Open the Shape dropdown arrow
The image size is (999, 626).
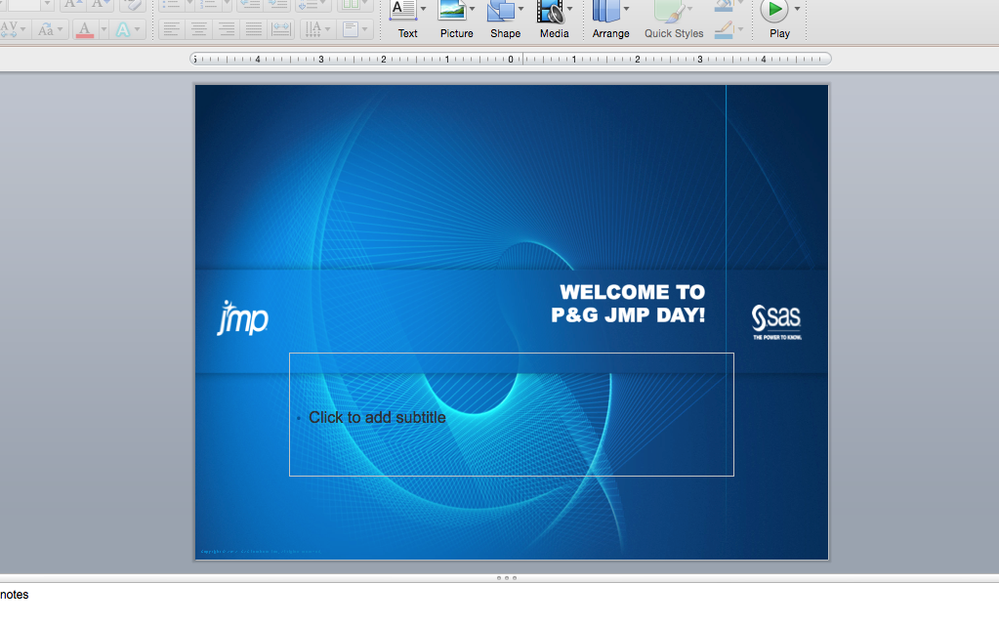[521, 9]
